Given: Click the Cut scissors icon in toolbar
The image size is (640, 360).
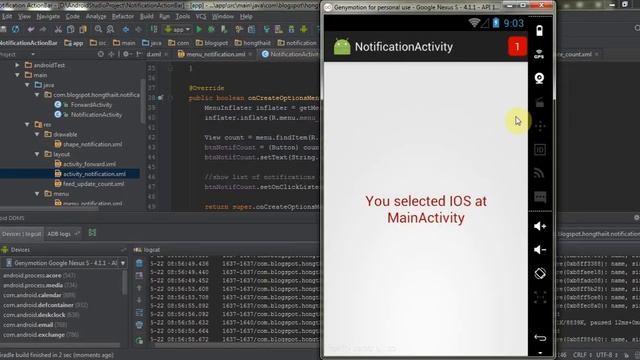Looking at the screenshot, I should pos(58,29).
